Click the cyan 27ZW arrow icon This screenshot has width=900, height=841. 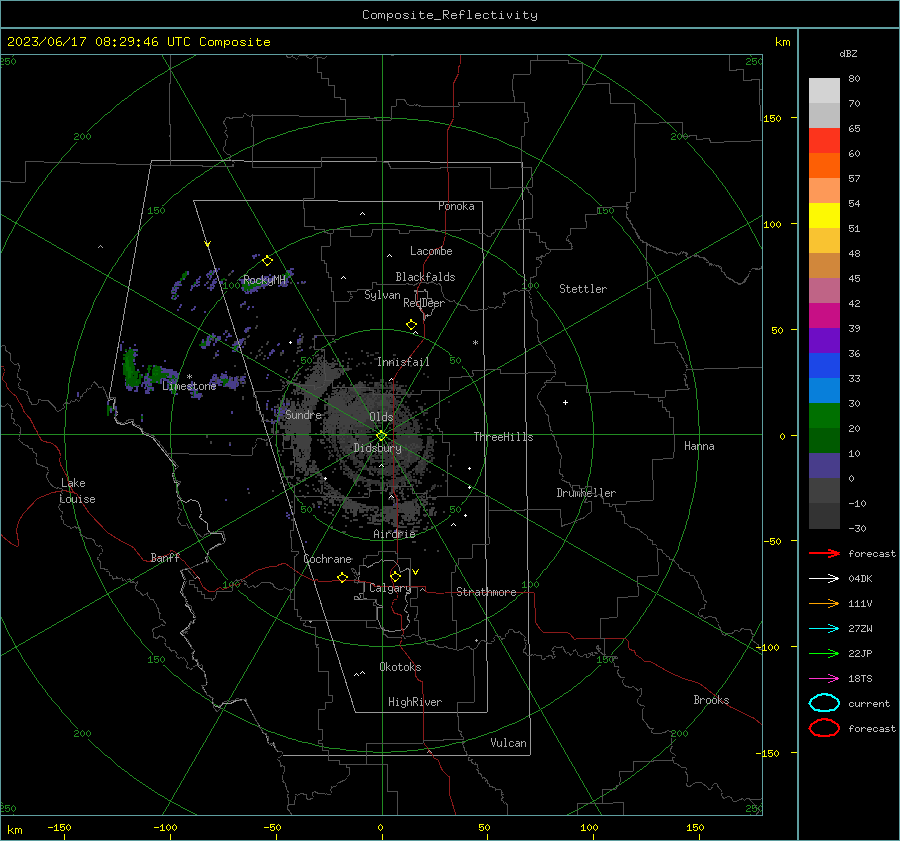[824, 629]
